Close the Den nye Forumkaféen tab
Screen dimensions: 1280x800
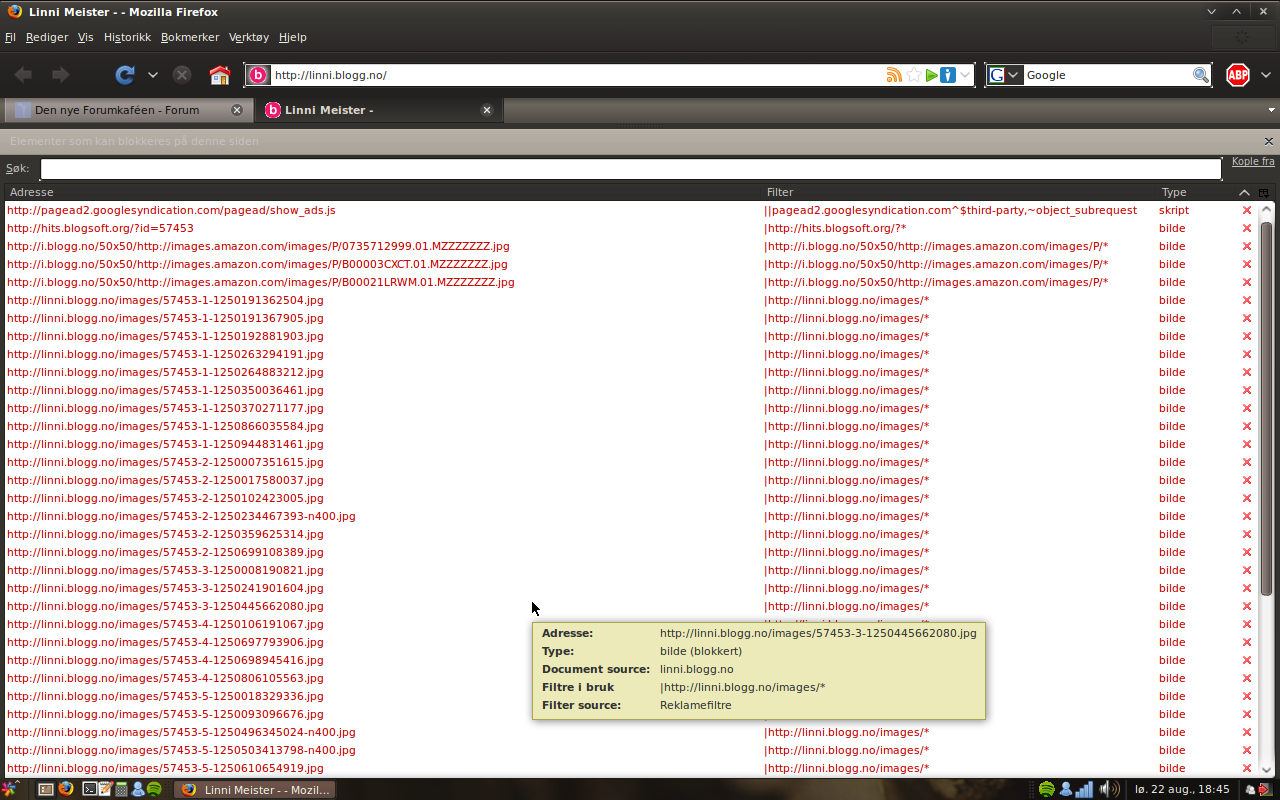pyautogui.click(x=237, y=110)
